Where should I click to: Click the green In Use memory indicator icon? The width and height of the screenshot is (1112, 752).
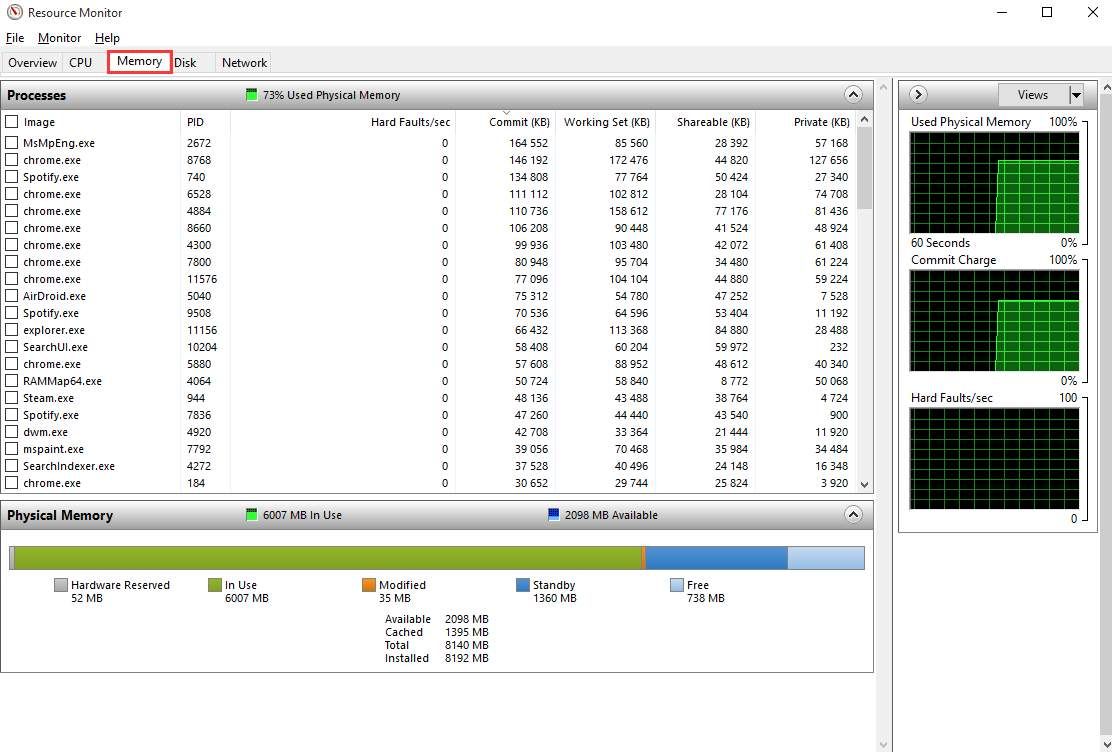[x=252, y=515]
